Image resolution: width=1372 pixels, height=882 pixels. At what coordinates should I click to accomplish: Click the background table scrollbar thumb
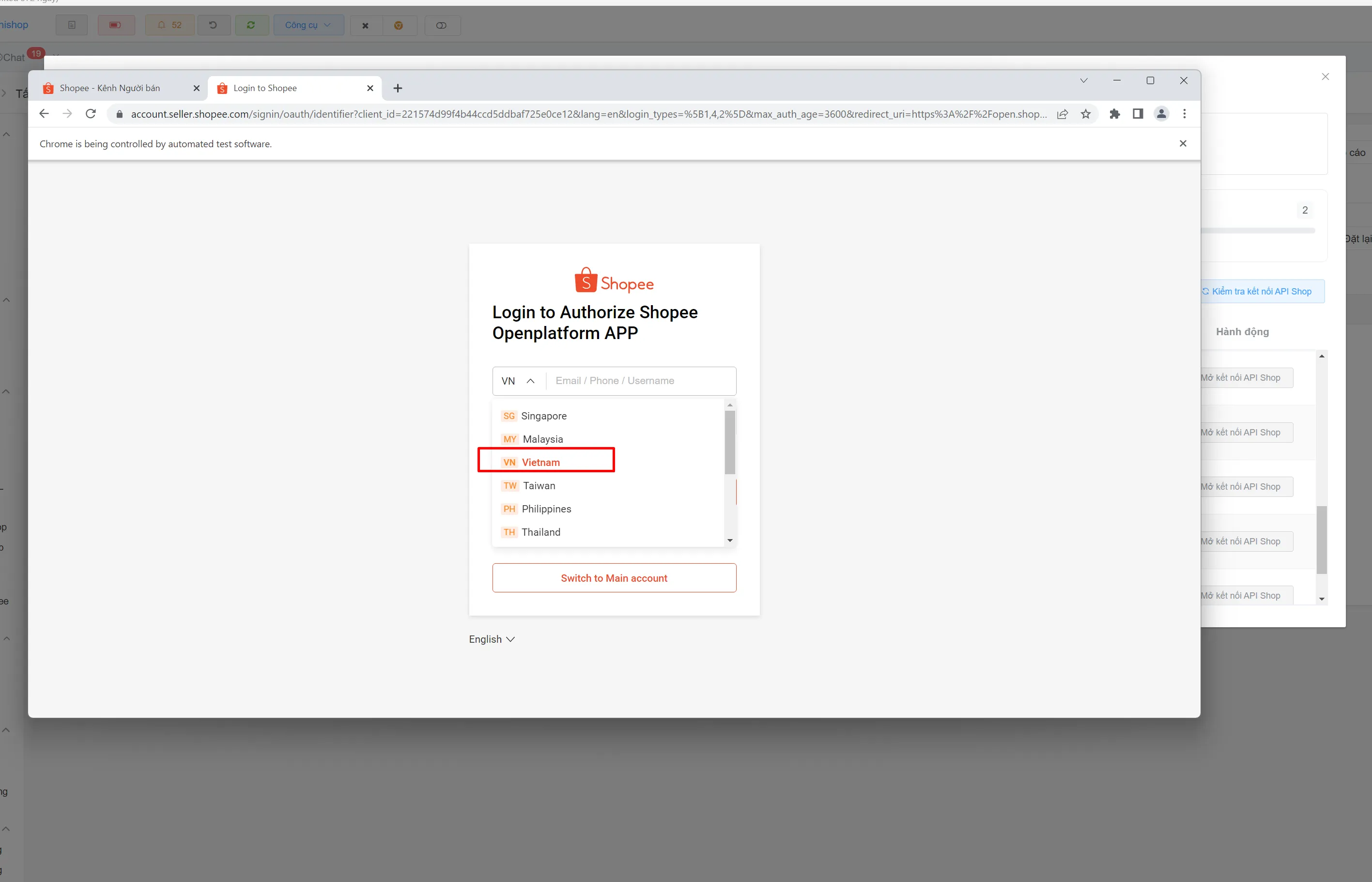(x=1321, y=540)
